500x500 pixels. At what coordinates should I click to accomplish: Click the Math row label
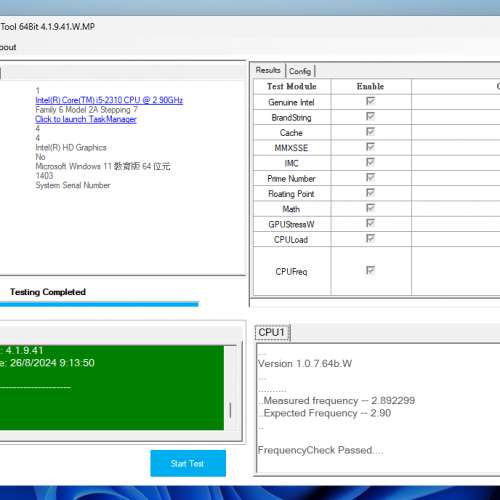tap(291, 209)
